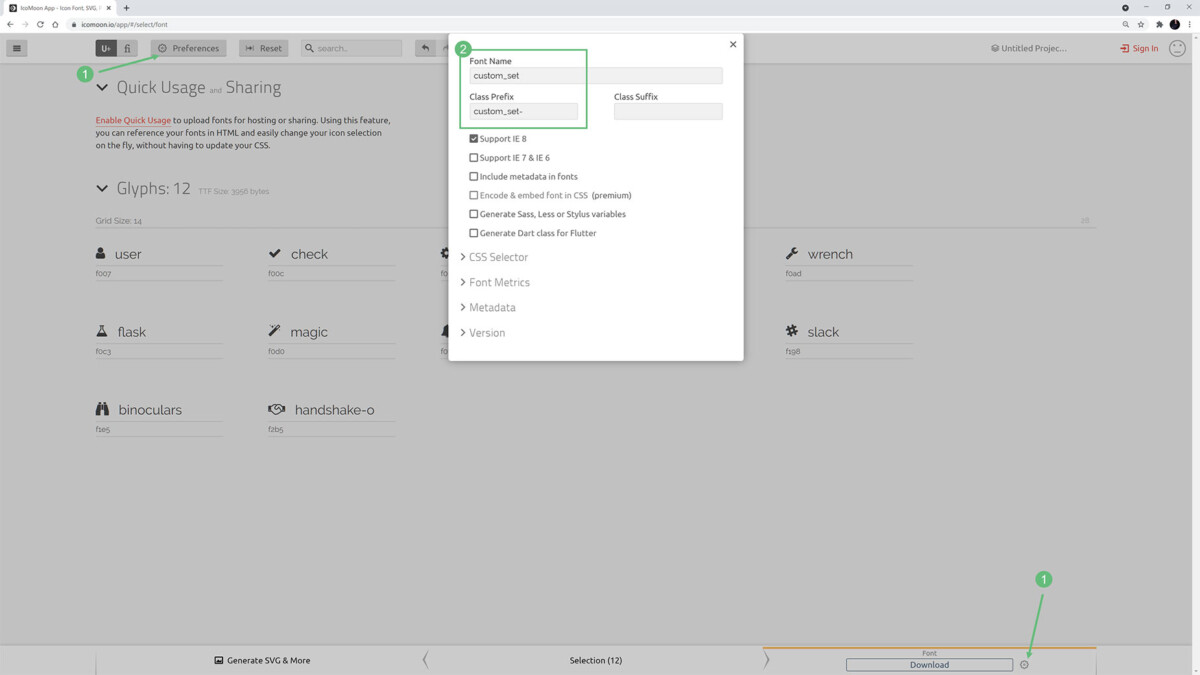Open the Selection (12) tab
1200x675 pixels.
[x=595, y=660]
